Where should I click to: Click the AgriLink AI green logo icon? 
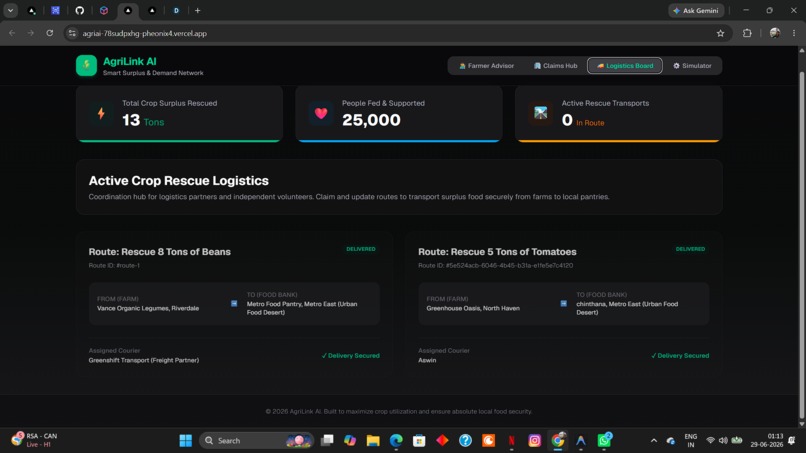tap(86, 66)
